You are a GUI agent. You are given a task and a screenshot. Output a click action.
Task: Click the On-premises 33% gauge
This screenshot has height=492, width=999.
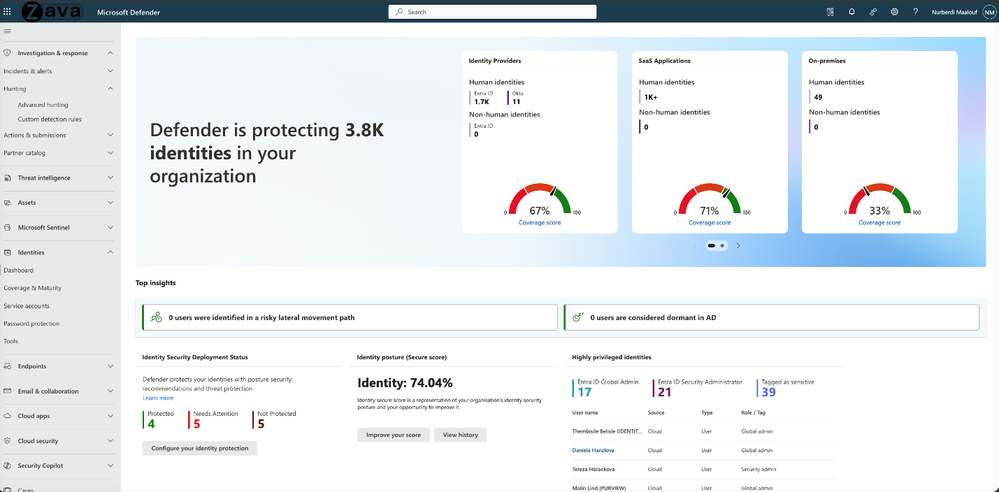click(x=879, y=199)
